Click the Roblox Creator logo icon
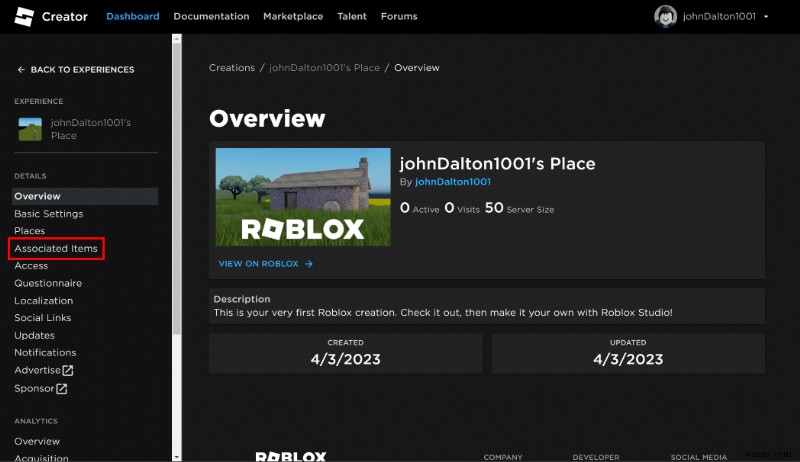Viewport: 800px width, 462px height. [24, 17]
